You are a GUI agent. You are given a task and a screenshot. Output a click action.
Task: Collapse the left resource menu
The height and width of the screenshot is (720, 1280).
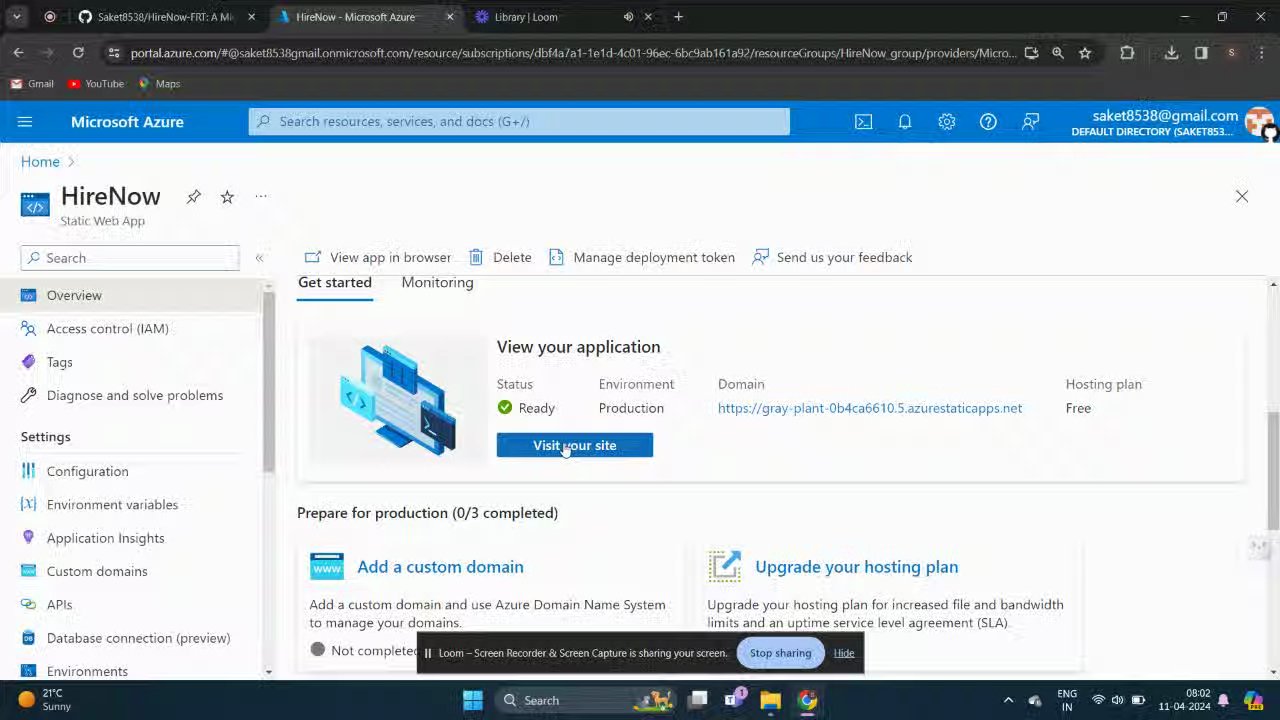[259, 258]
